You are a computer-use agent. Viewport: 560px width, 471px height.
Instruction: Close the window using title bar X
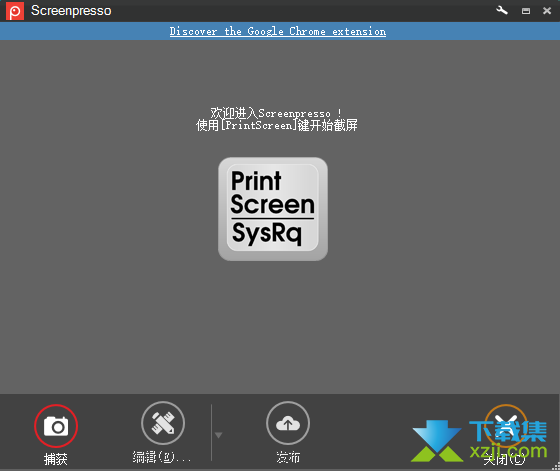coord(547,11)
